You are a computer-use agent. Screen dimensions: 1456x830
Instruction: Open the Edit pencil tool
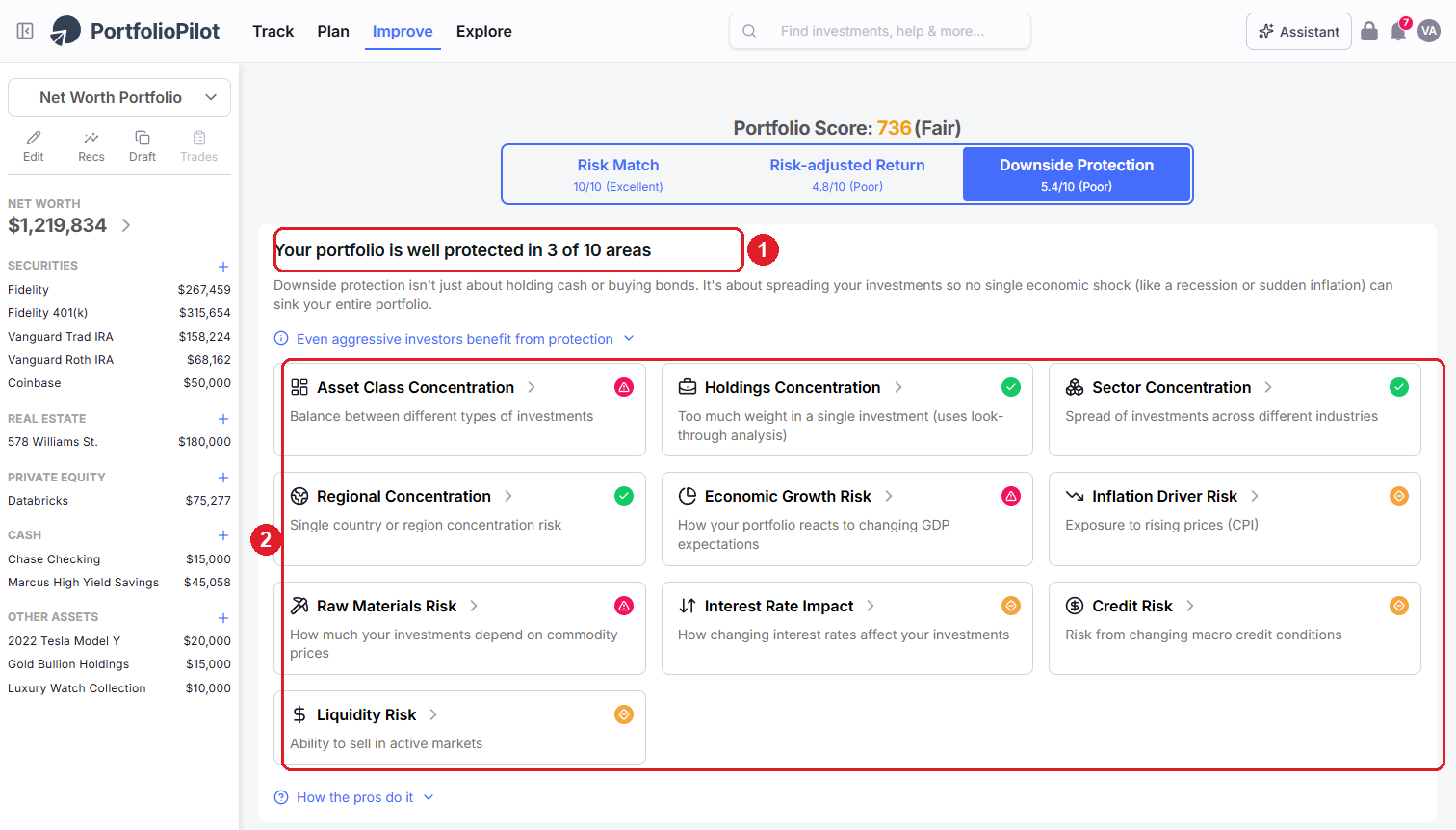click(x=34, y=146)
